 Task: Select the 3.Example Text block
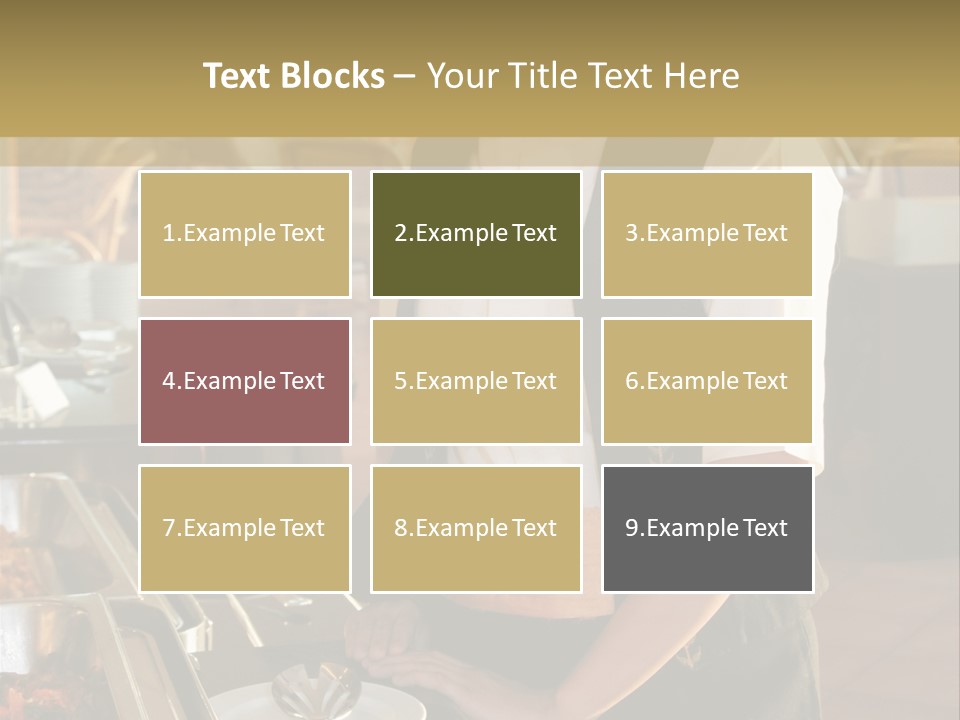click(x=707, y=234)
